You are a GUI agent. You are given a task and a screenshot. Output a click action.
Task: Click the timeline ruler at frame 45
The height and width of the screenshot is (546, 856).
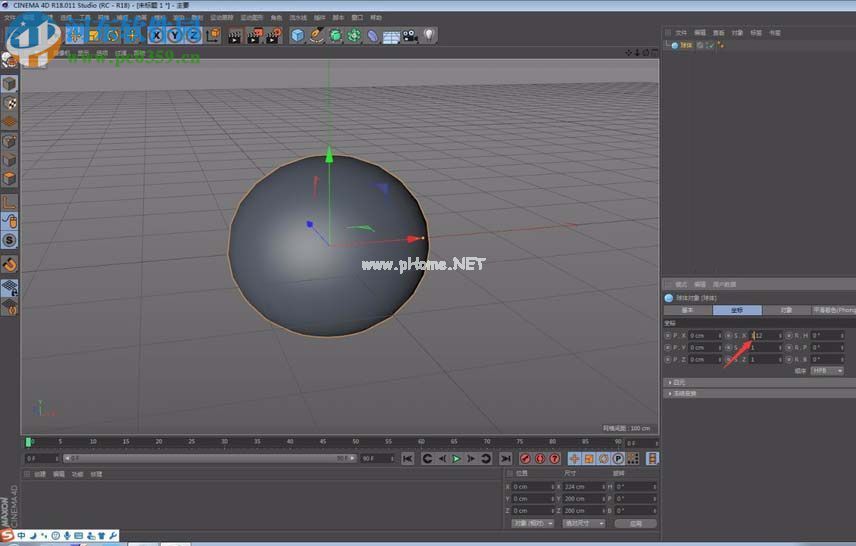click(322, 441)
